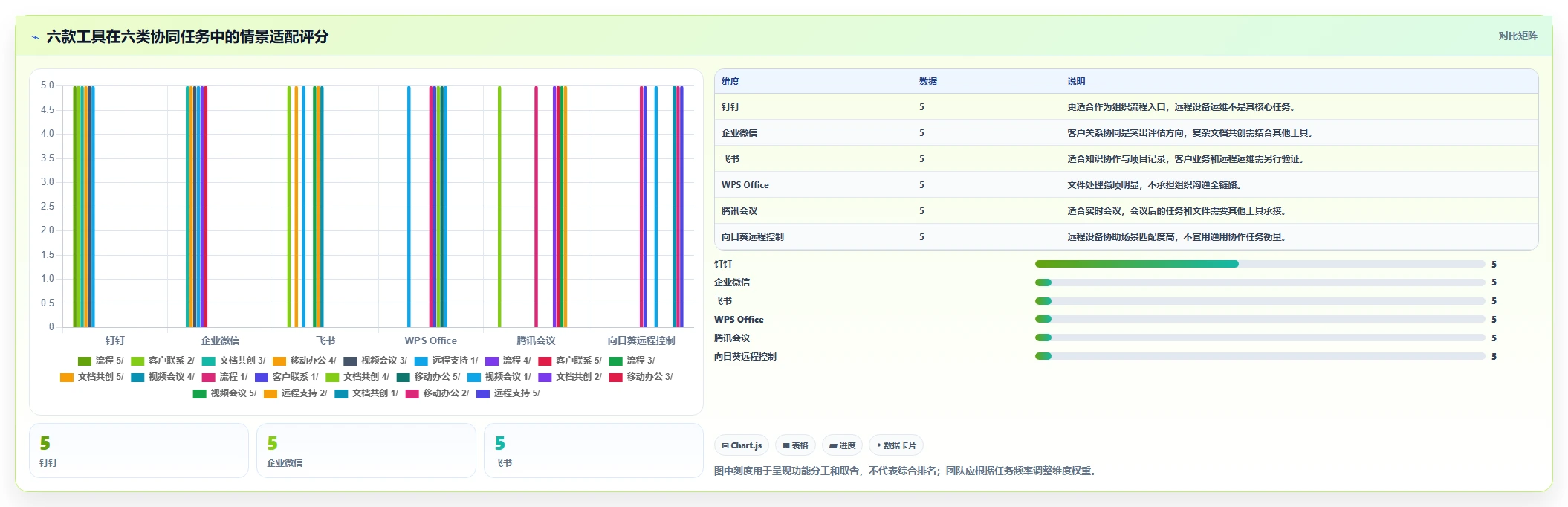Open the 飞书 score card

coord(594,451)
